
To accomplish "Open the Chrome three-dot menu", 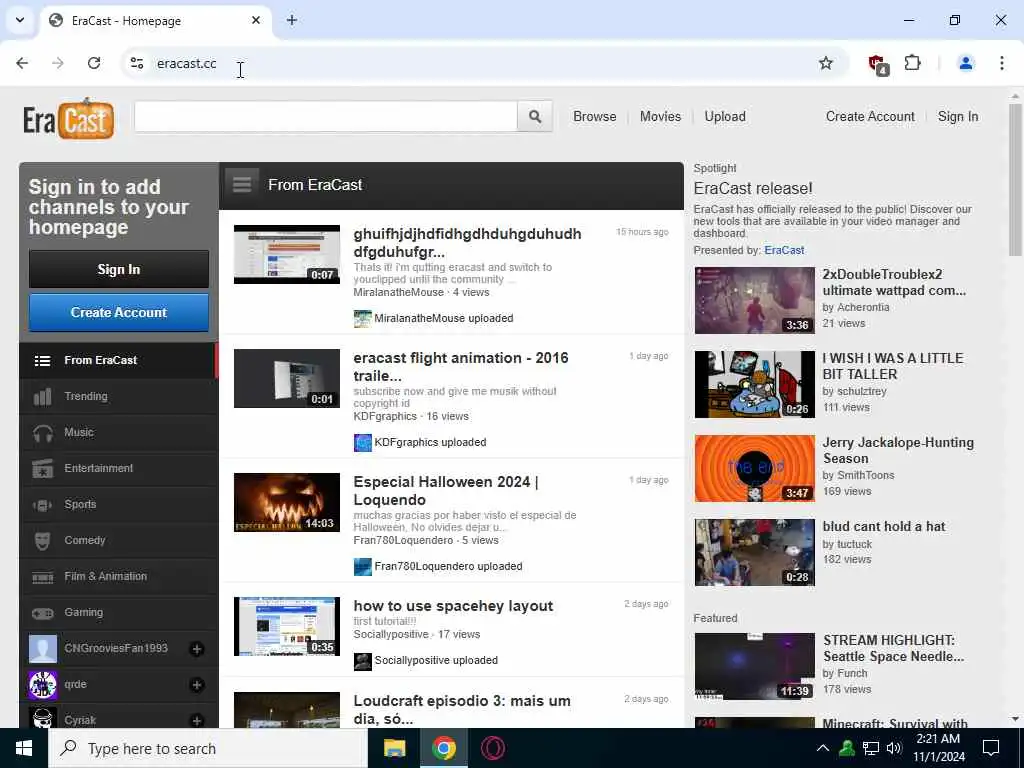I will pyautogui.click(x=1001, y=63).
